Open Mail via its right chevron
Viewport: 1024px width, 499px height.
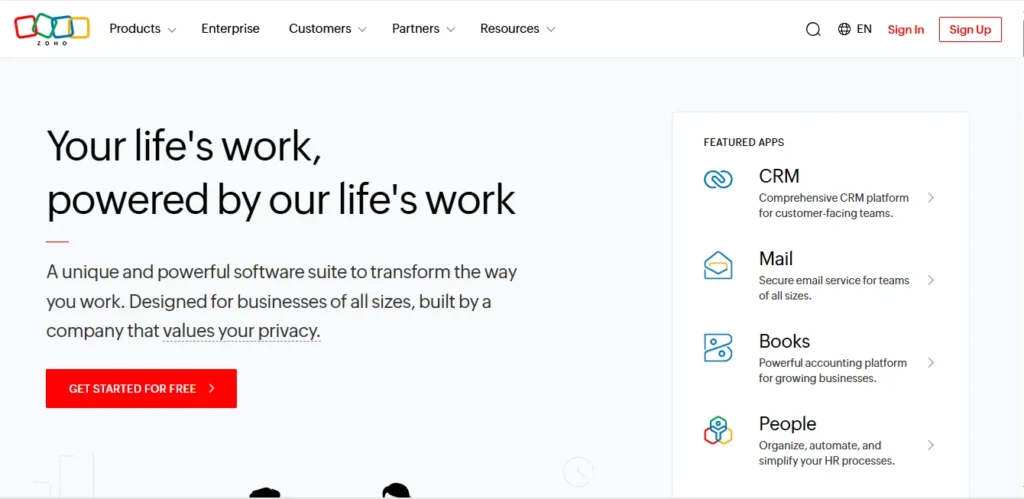(931, 280)
